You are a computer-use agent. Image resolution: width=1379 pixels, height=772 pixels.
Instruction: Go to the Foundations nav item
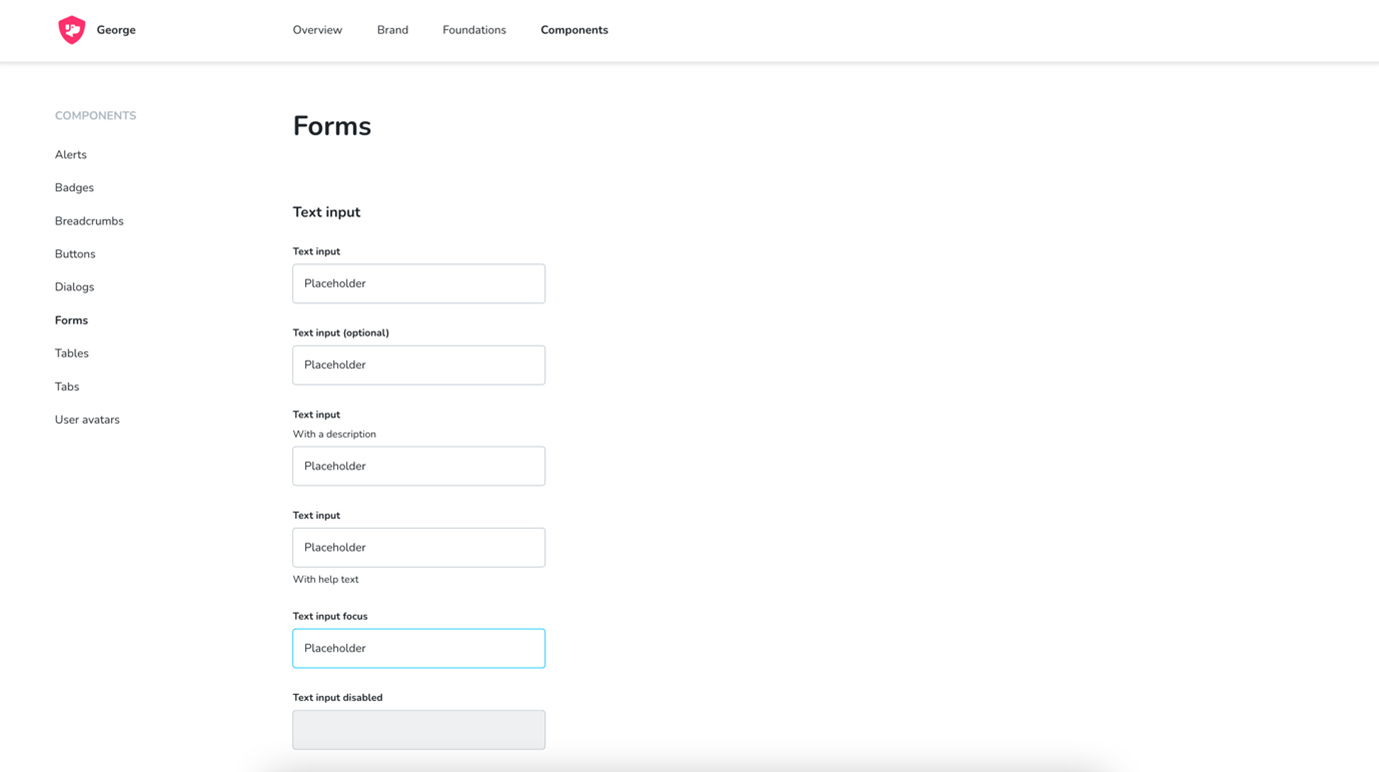pyautogui.click(x=474, y=30)
